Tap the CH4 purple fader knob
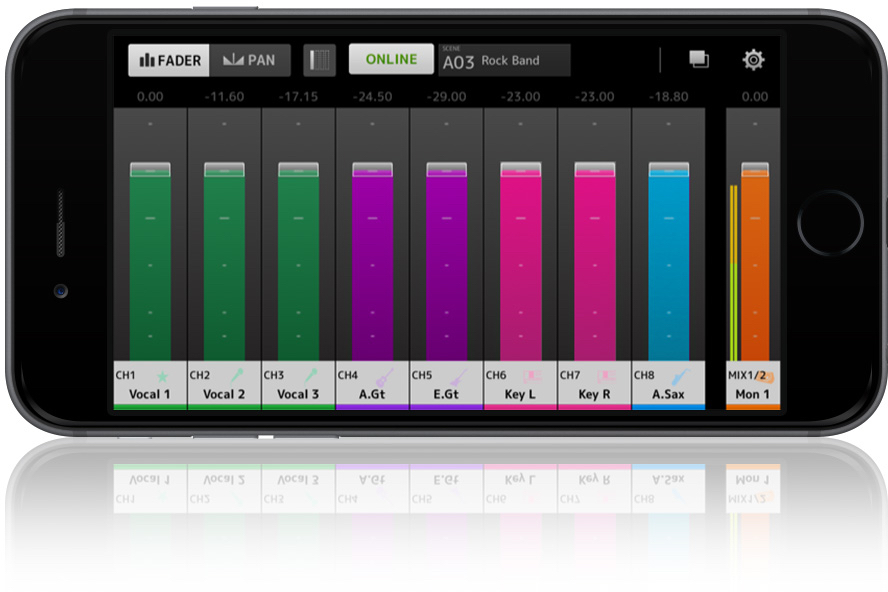The height and width of the screenshot is (592, 888). (x=372, y=170)
